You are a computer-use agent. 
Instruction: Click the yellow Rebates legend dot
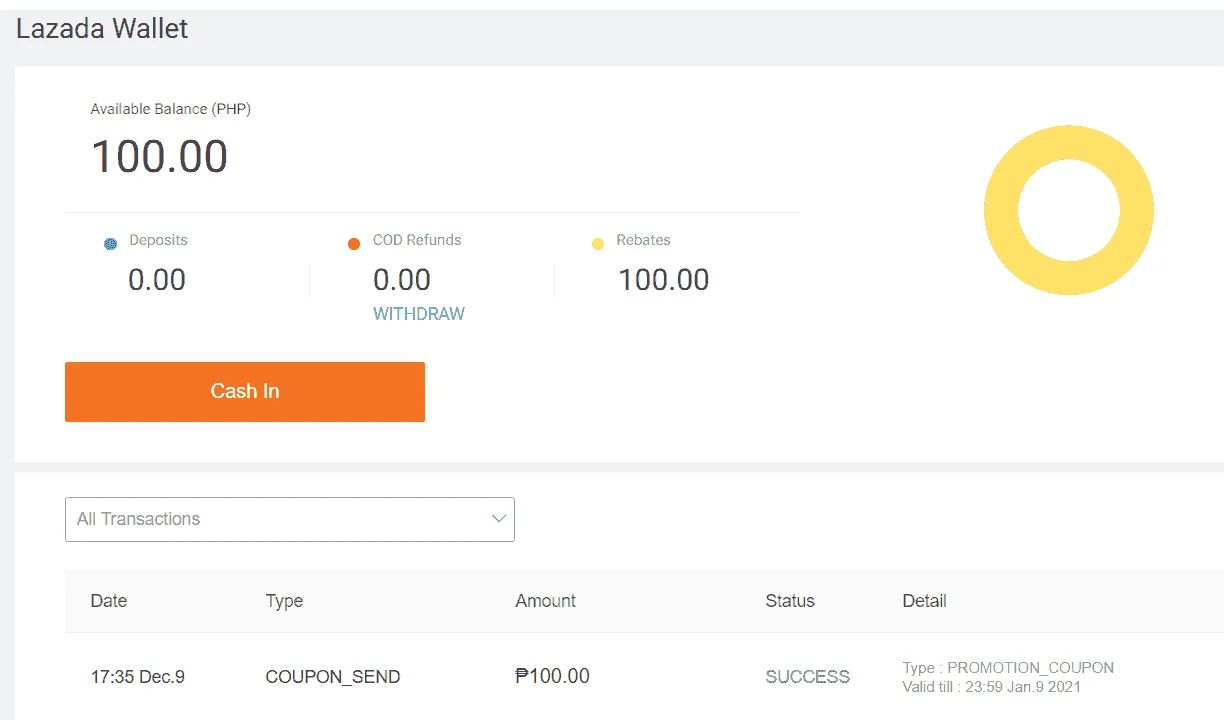598,244
